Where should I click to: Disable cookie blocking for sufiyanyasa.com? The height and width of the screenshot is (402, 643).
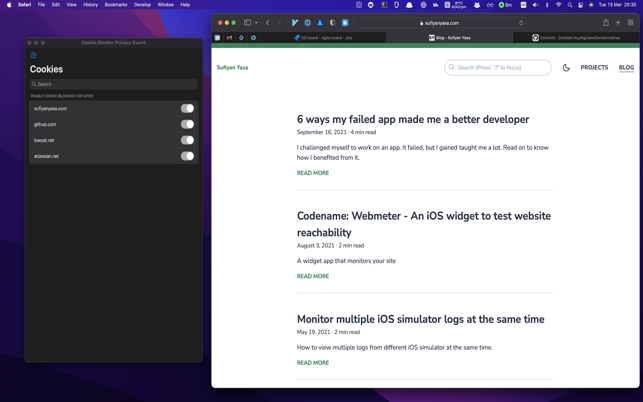coord(187,108)
